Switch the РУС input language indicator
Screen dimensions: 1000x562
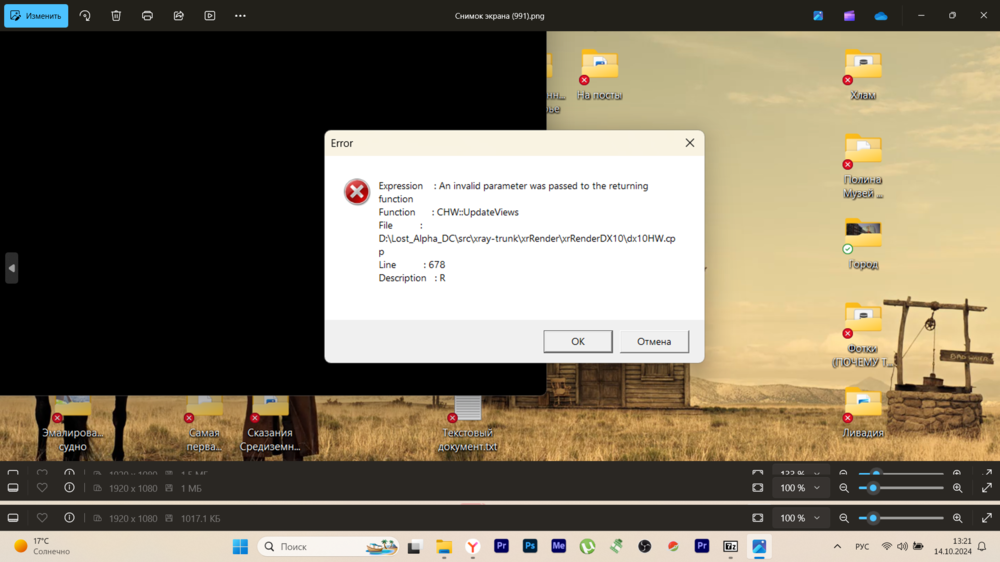(862, 547)
